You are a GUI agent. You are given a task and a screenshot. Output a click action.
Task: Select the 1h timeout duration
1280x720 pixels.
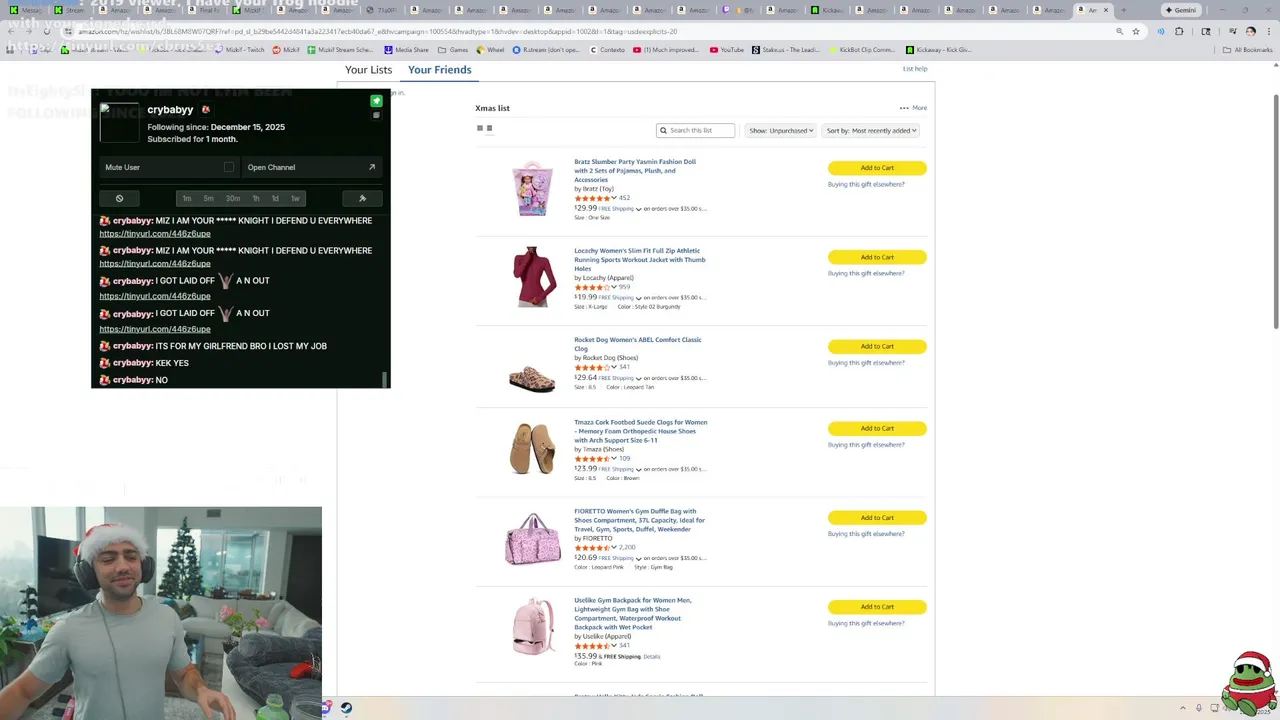(256, 198)
